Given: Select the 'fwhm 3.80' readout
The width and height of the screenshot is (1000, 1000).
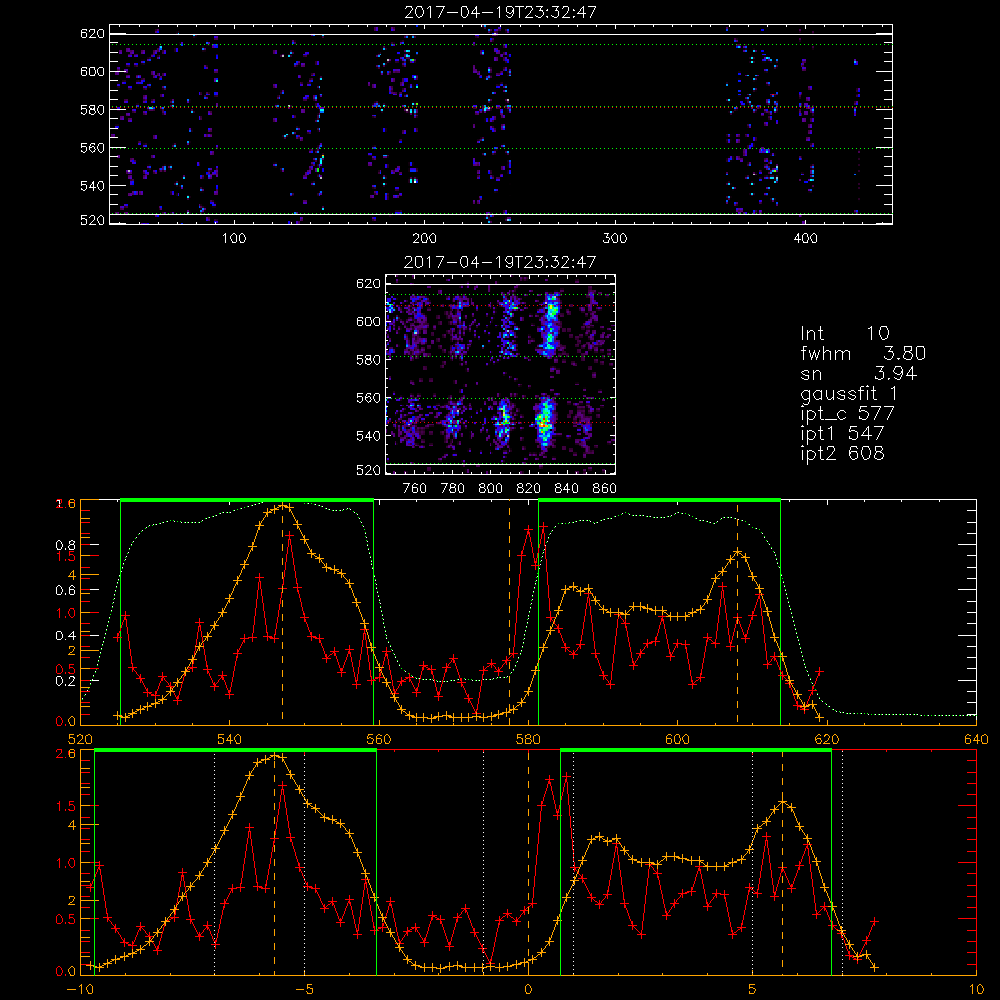Looking at the screenshot, I should click(863, 353).
